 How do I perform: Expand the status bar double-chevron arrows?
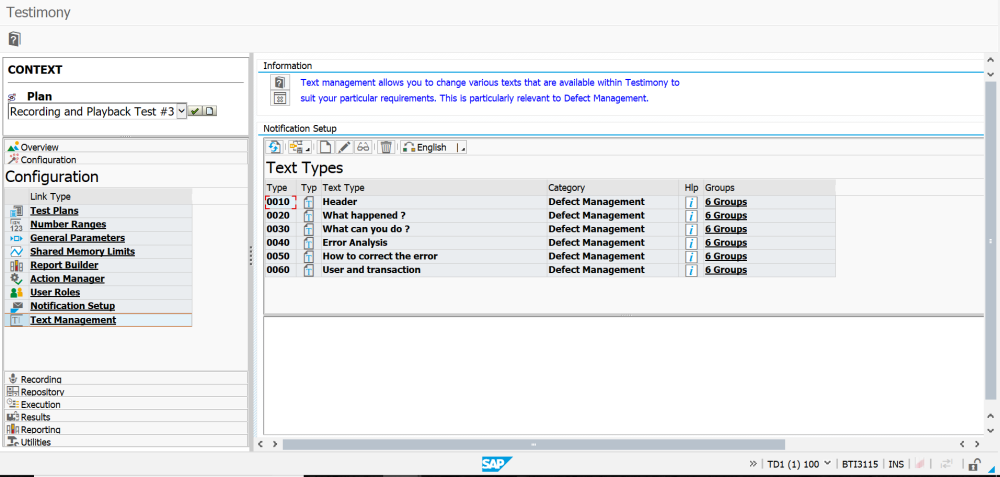[753, 464]
